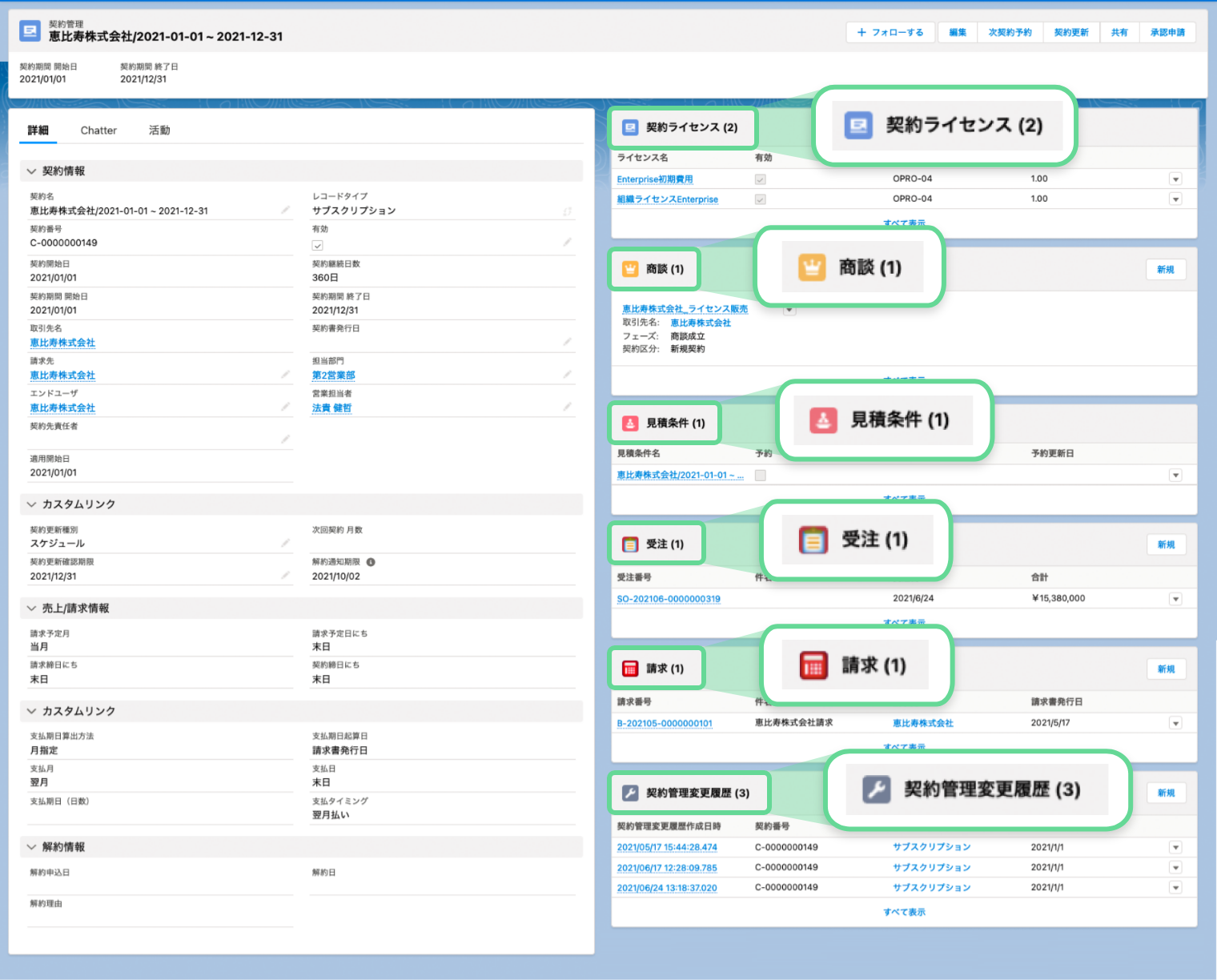Open row dropdown for order SO-202106-0000000319

coord(1175,599)
